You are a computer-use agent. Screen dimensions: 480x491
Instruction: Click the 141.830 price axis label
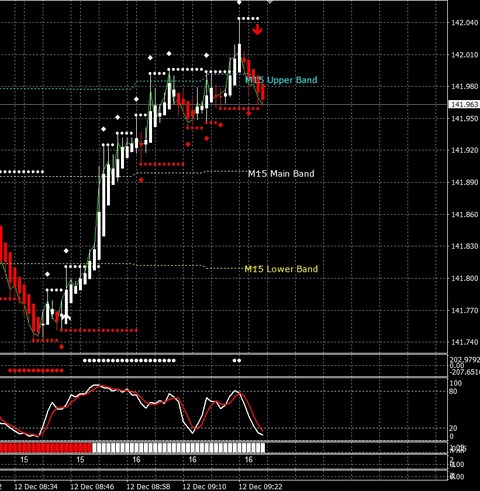click(465, 246)
